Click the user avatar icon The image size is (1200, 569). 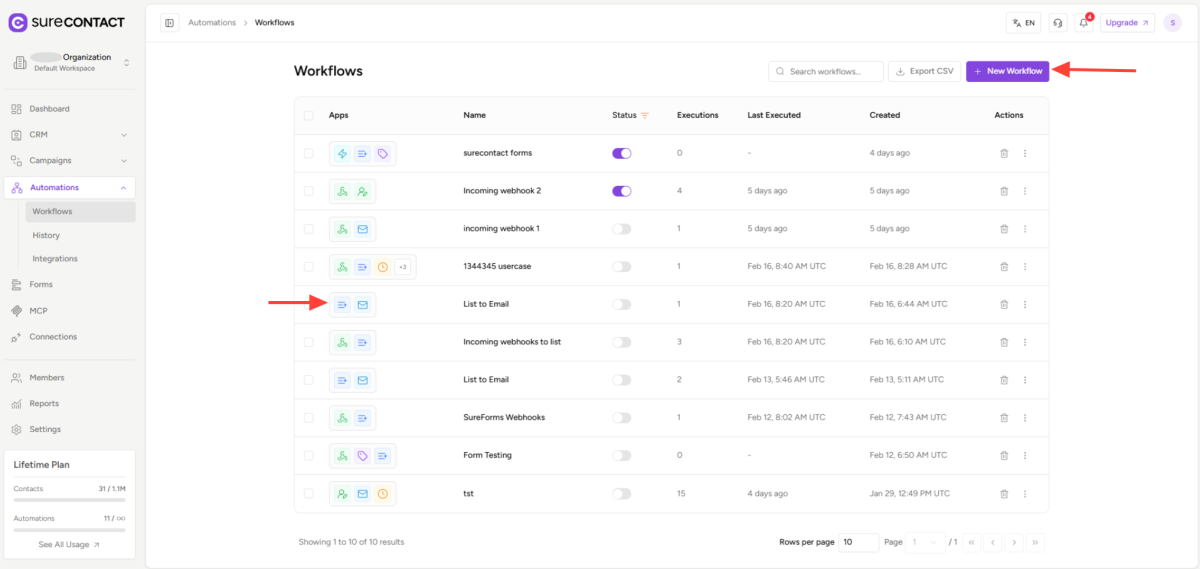pyautogui.click(x=1172, y=23)
